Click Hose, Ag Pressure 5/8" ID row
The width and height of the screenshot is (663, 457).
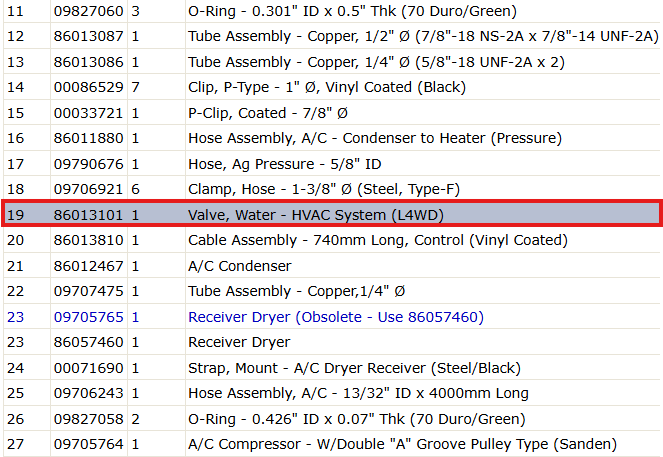click(332, 164)
